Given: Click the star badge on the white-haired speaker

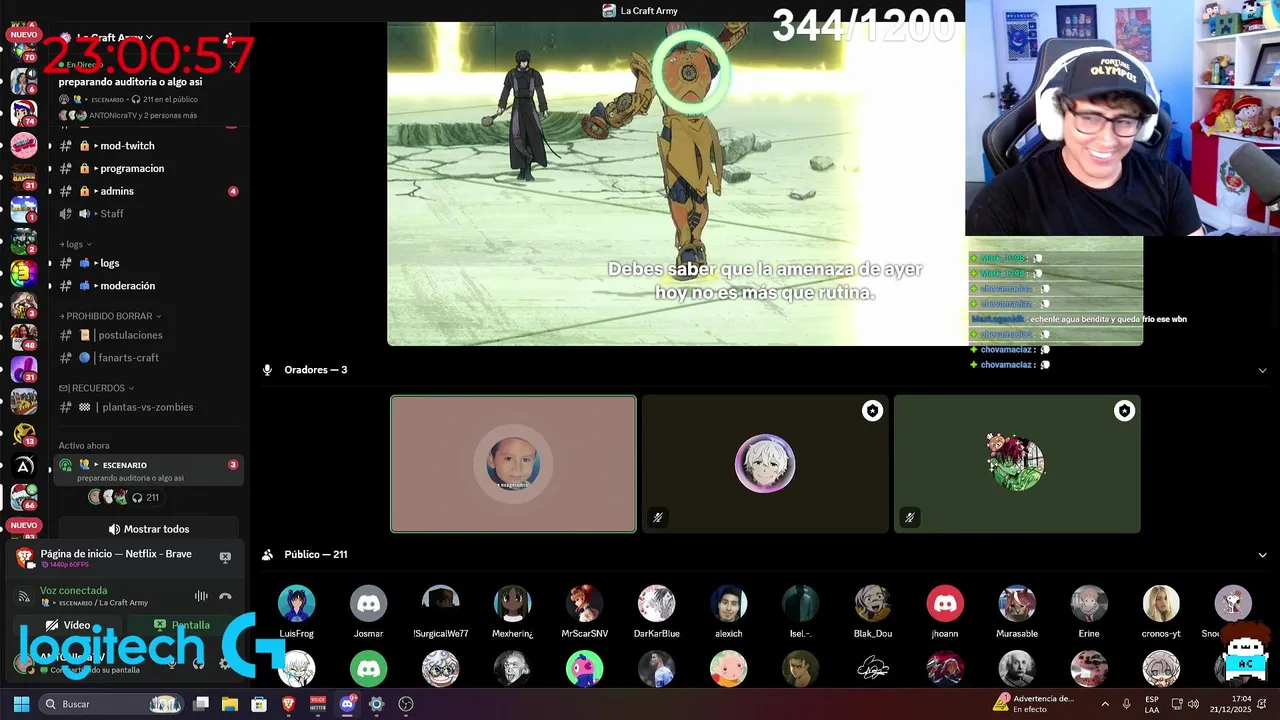Looking at the screenshot, I should point(873,411).
